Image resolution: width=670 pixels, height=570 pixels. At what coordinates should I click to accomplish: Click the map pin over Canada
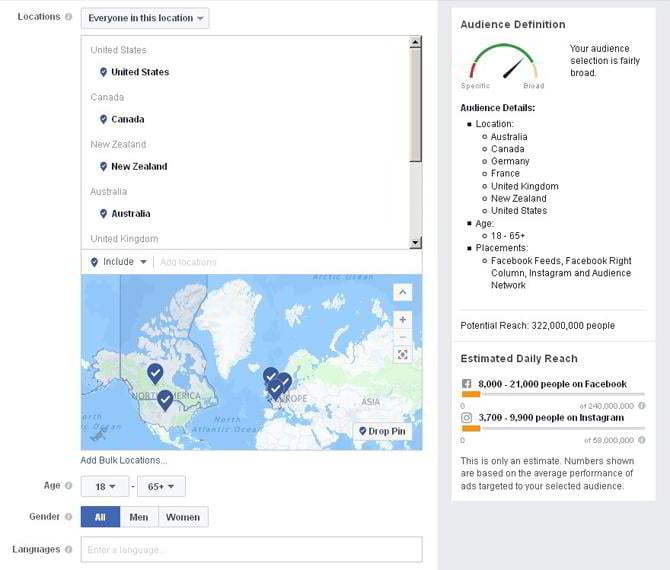coord(155,372)
